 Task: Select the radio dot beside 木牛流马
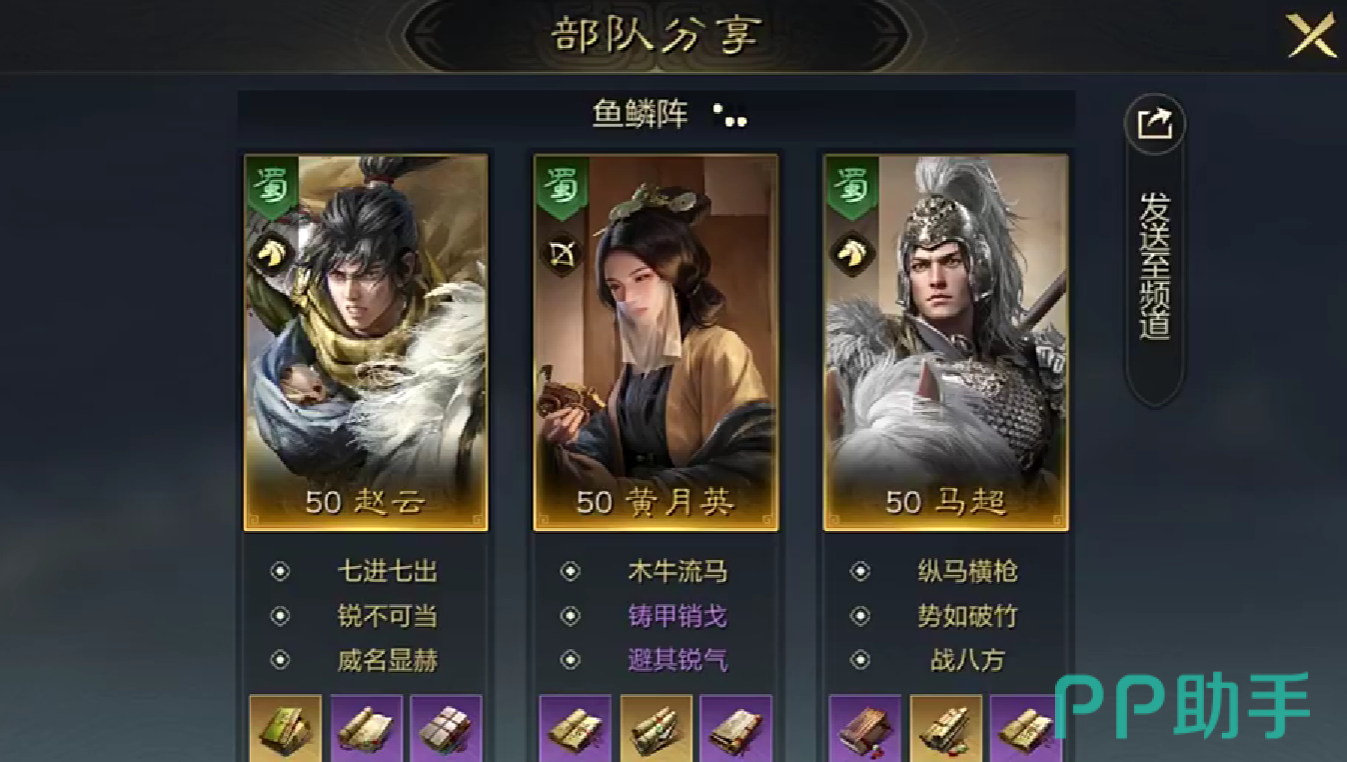point(570,571)
